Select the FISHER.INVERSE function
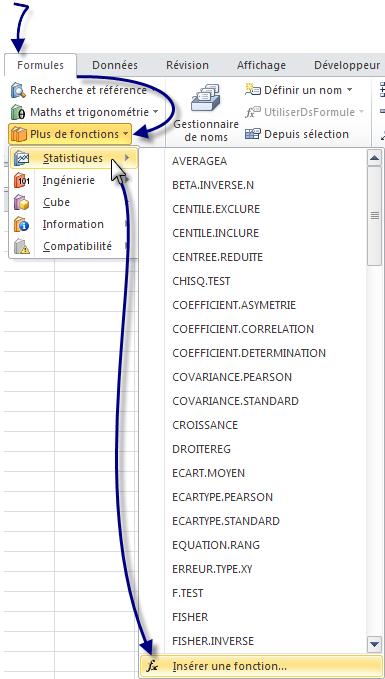 click(213, 641)
